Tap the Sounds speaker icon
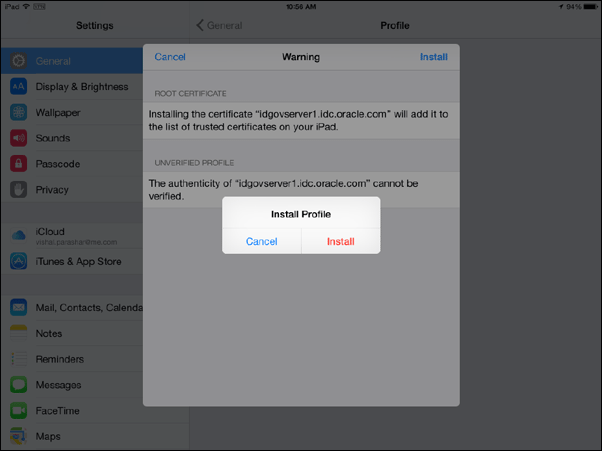 18,138
